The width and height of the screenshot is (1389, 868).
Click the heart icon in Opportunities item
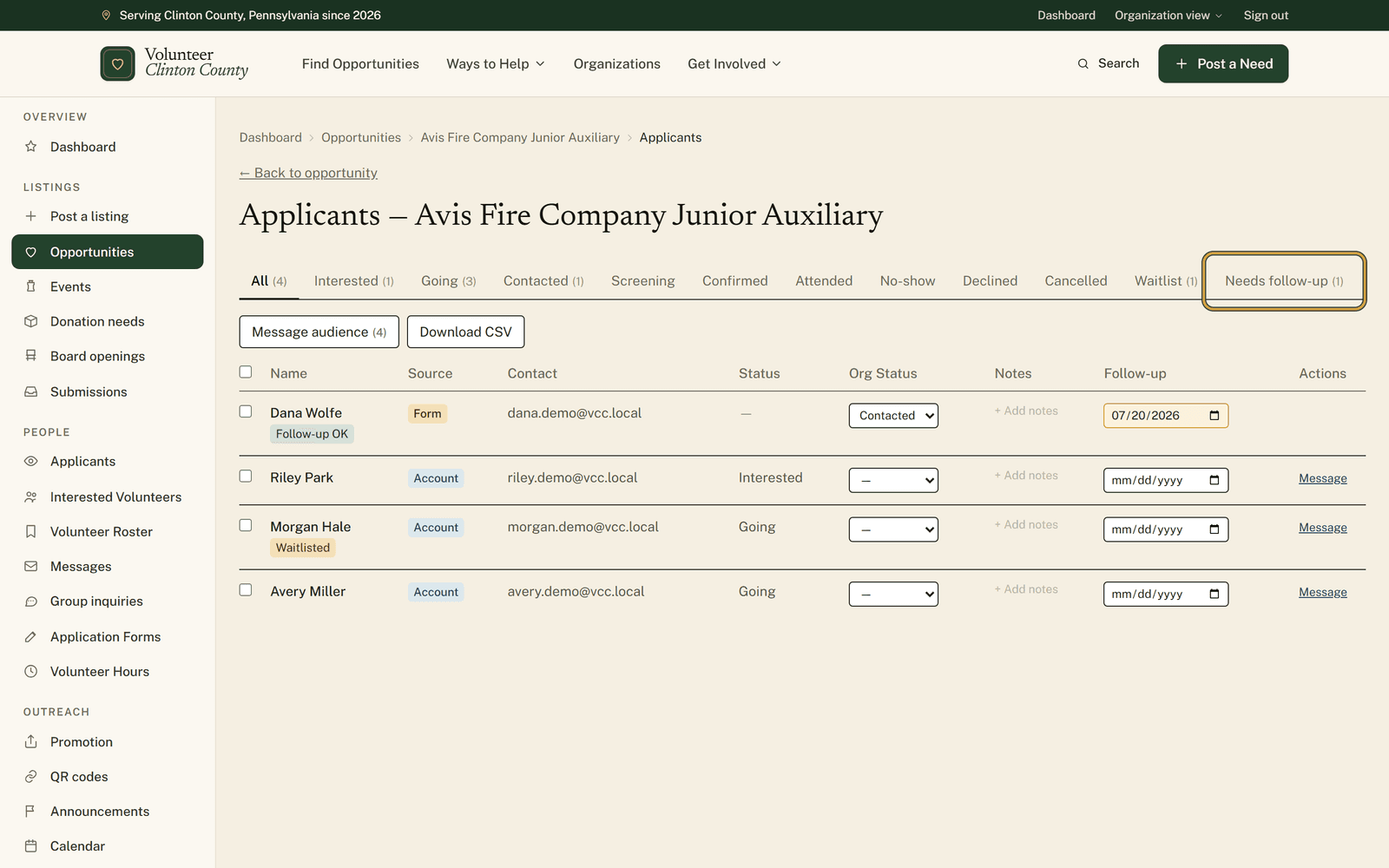point(31,252)
